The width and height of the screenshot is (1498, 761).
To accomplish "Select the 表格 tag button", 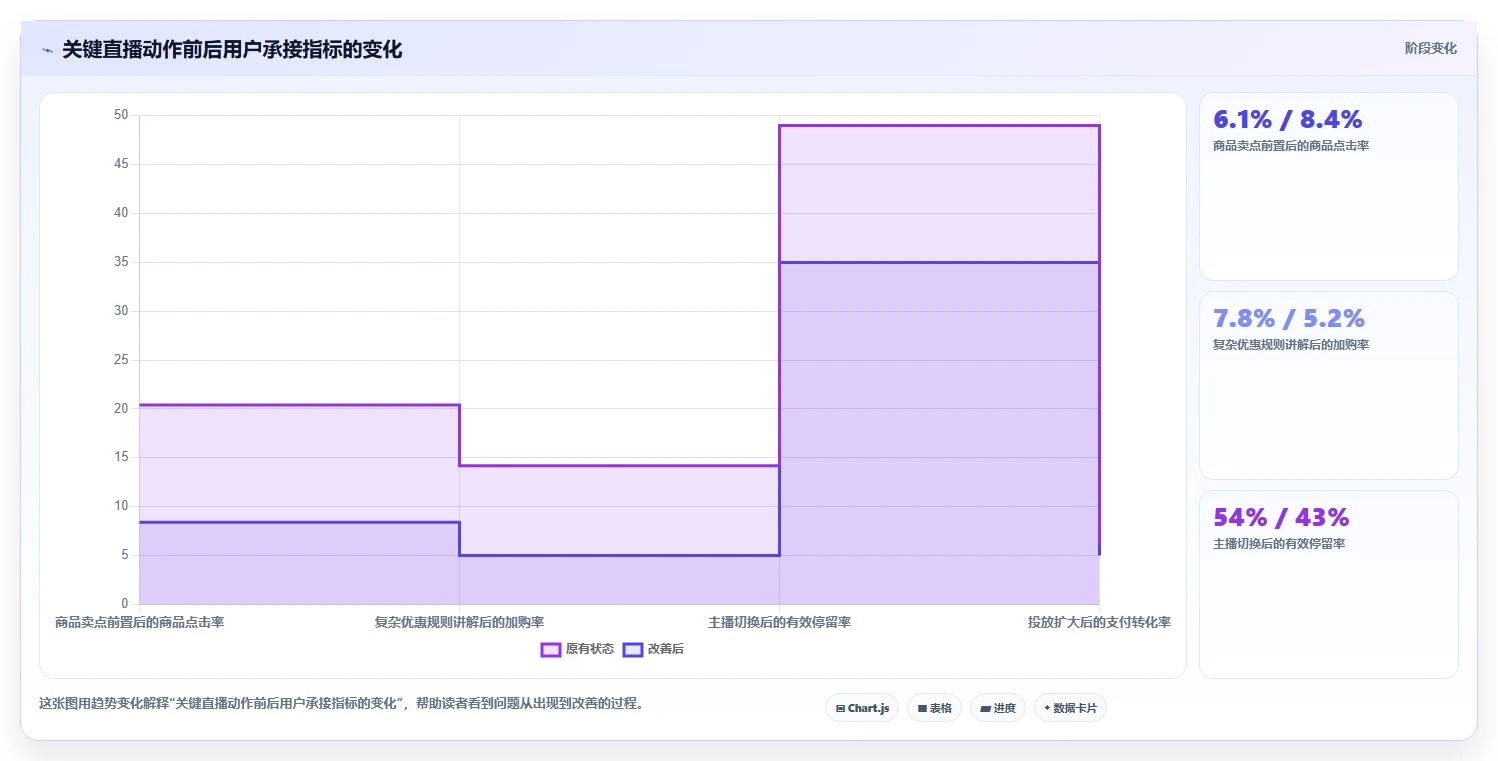I will tap(934, 708).
